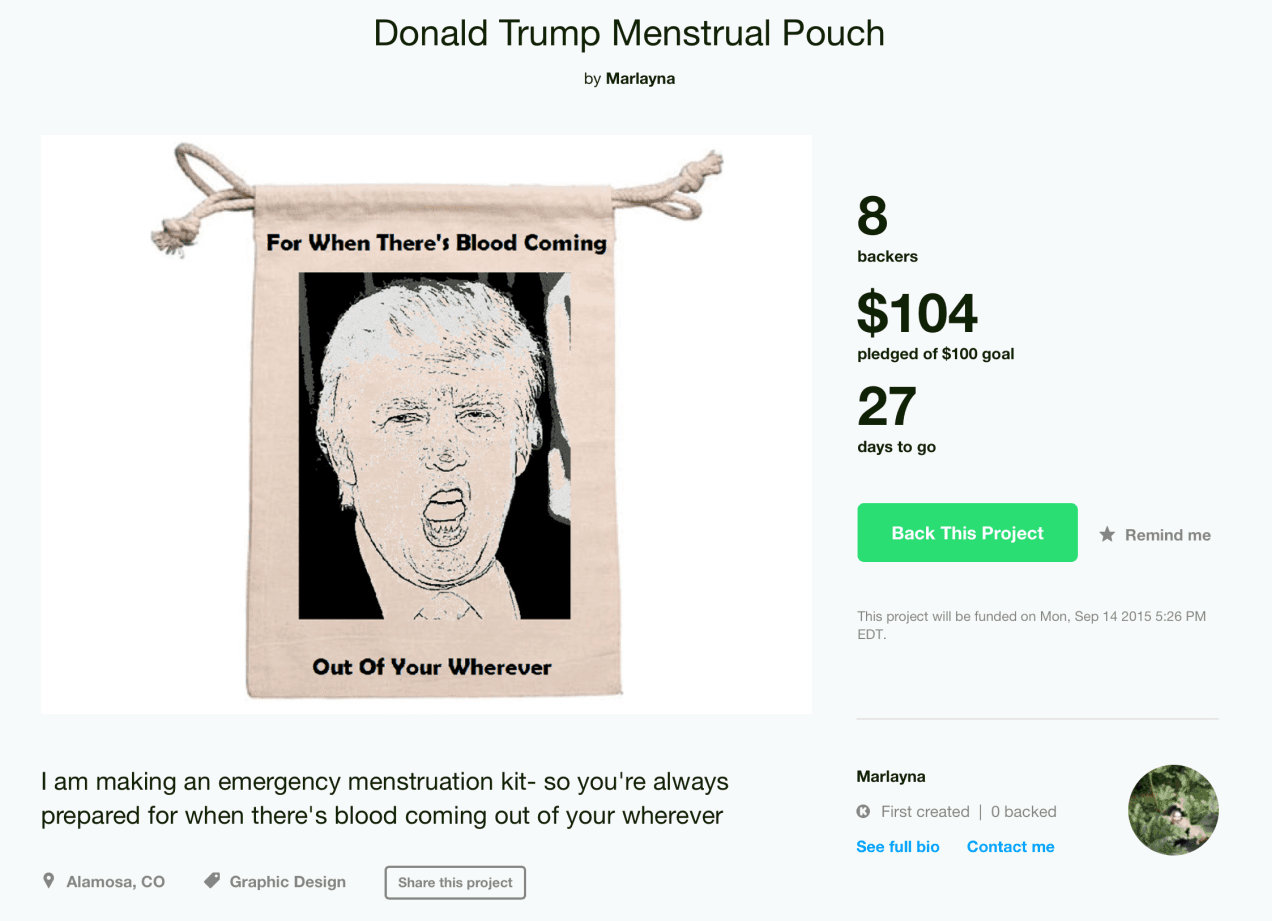The image size is (1272, 921).
Task: Open Share this project
Action: pos(455,882)
